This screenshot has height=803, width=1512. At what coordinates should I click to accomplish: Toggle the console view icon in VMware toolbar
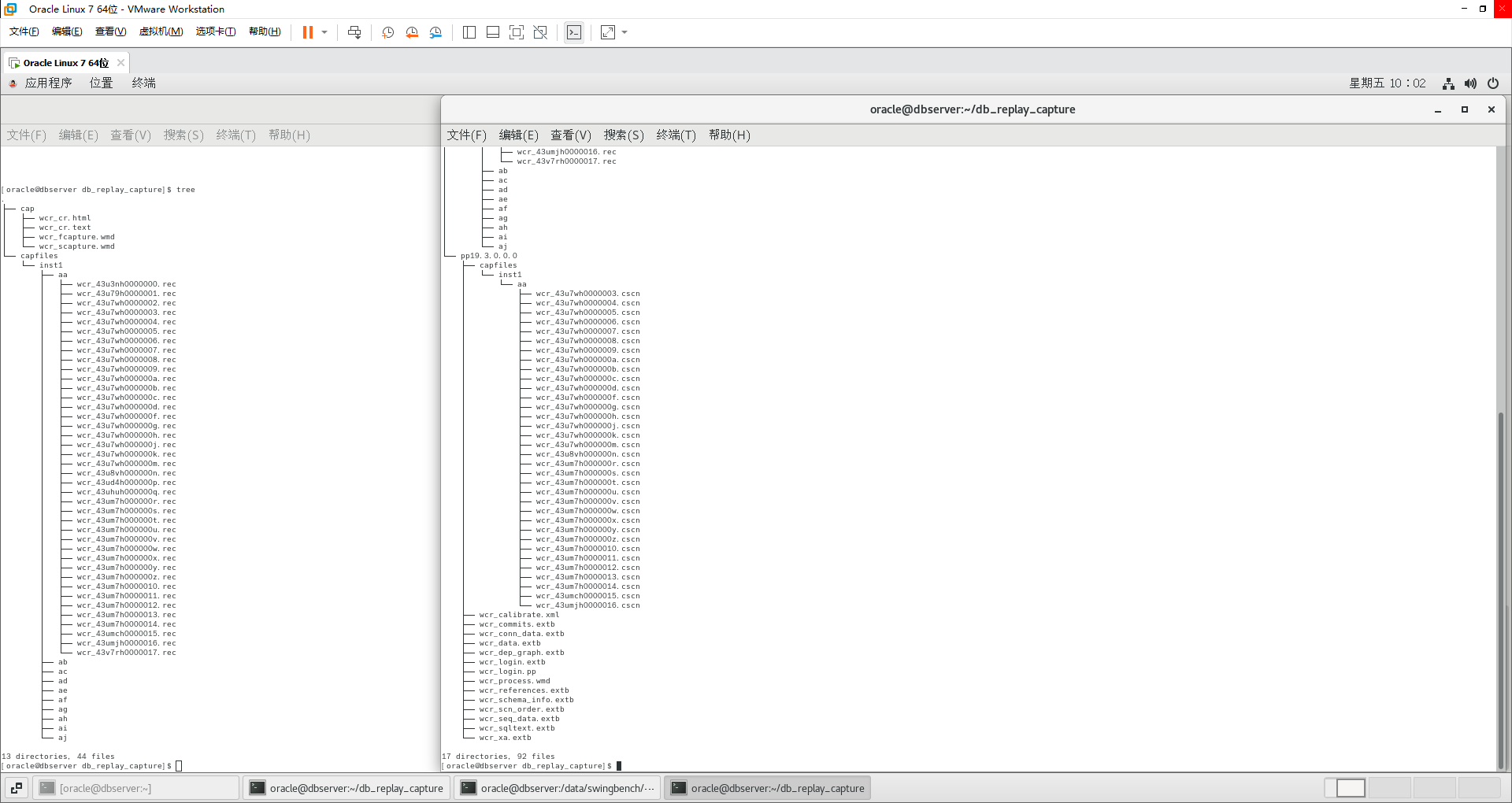[574, 32]
